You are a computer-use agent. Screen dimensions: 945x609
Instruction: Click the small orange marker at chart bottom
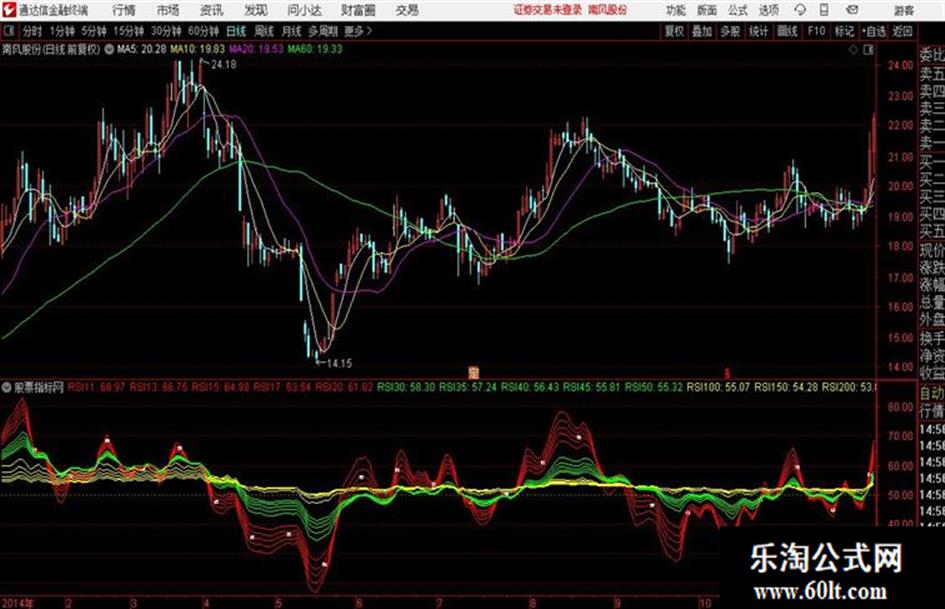click(x=474, y=373)
